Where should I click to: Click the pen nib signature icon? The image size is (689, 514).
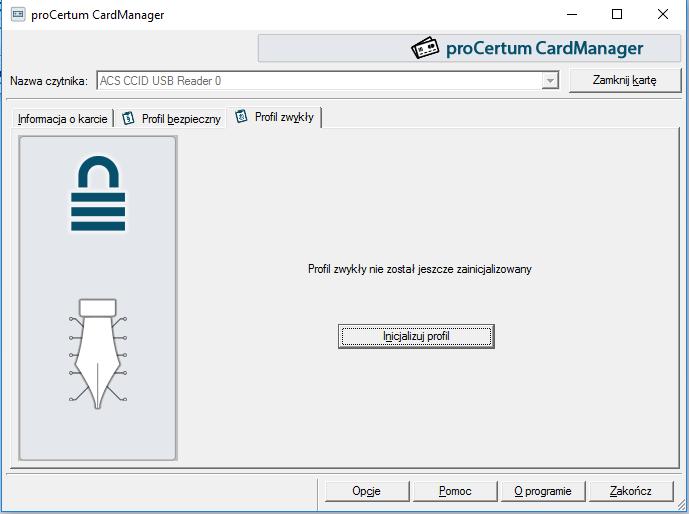(x=98, y=354)
